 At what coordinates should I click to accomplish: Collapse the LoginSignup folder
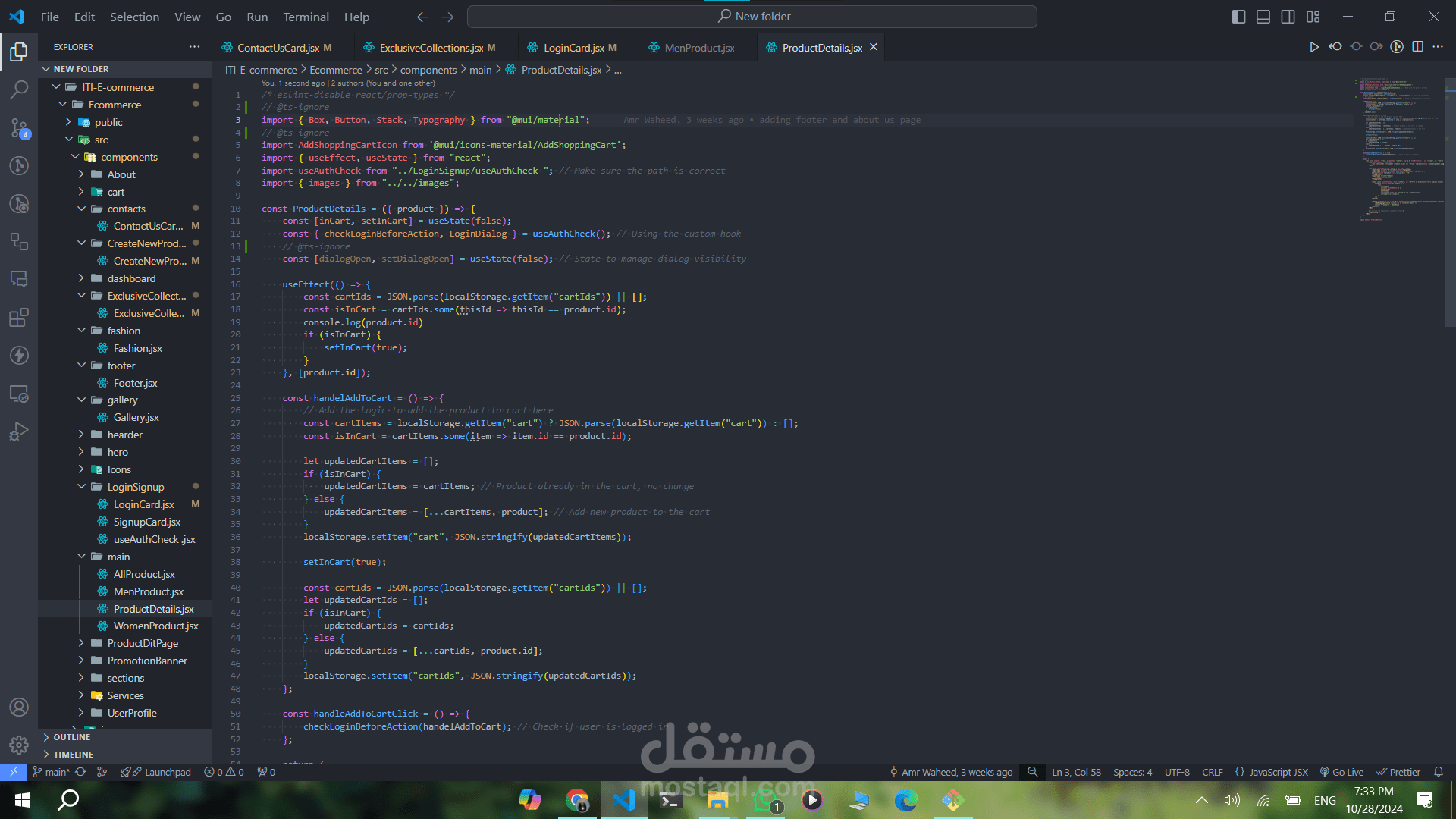135,487
